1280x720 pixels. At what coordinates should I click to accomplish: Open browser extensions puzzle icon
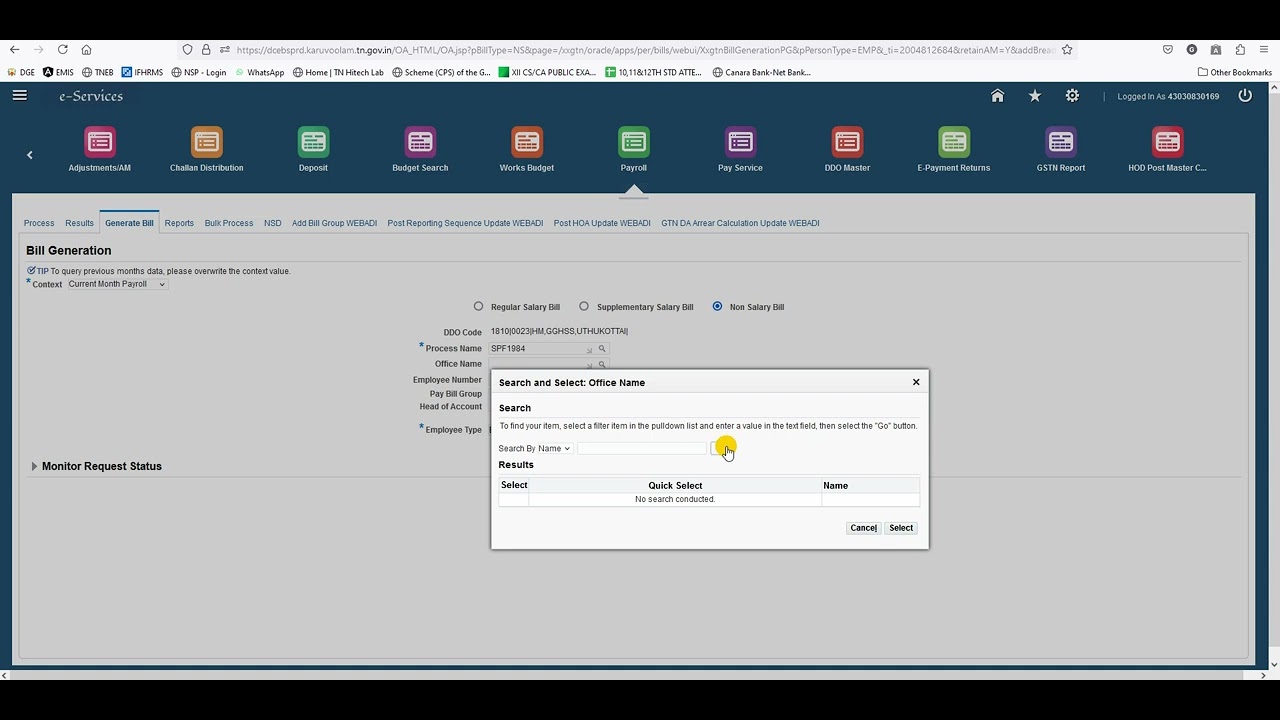click(1240, 49)
